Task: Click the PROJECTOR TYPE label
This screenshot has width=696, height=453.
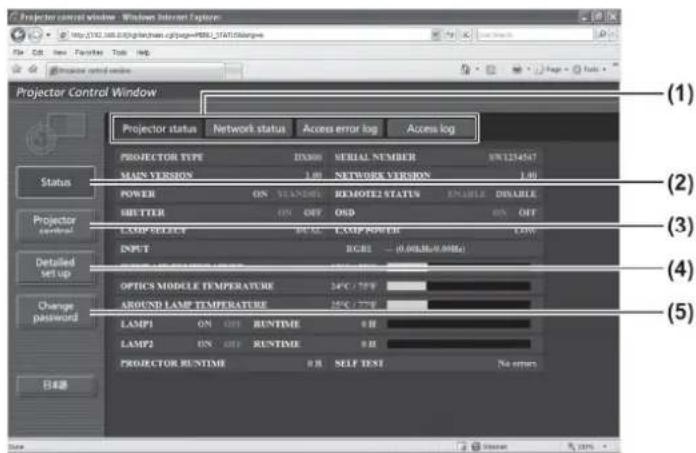Action: pyautogui.click(x=162, y=157)
